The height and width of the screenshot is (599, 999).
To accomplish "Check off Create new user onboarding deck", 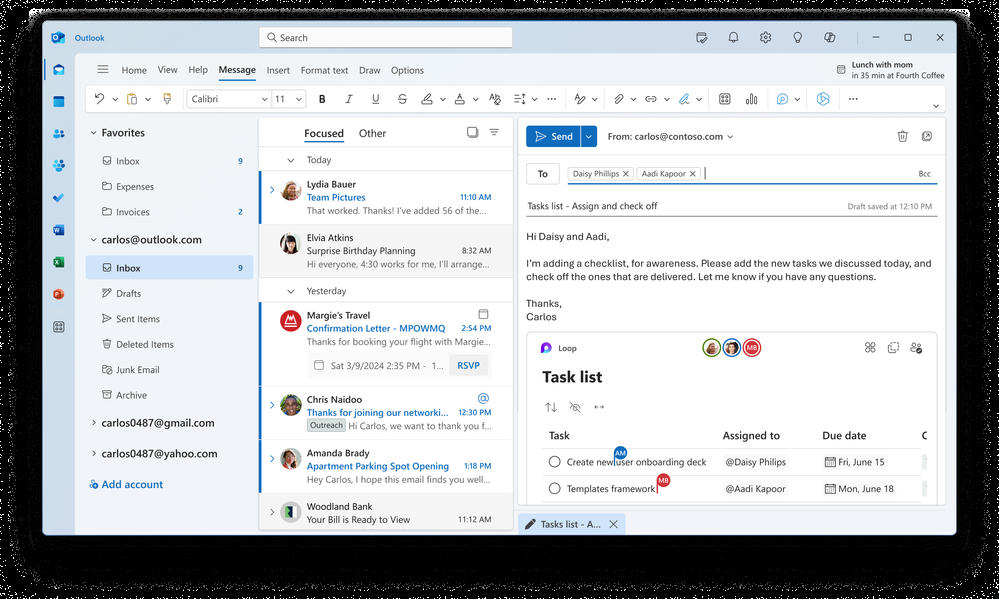I will click(x=554, y=462).
